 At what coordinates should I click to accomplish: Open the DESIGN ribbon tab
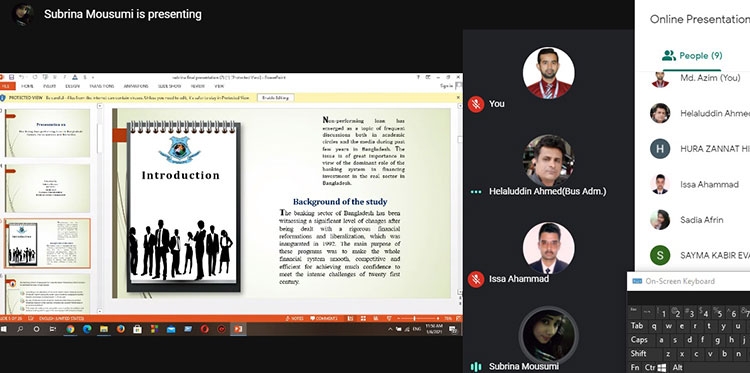click(x=72, y=86)
